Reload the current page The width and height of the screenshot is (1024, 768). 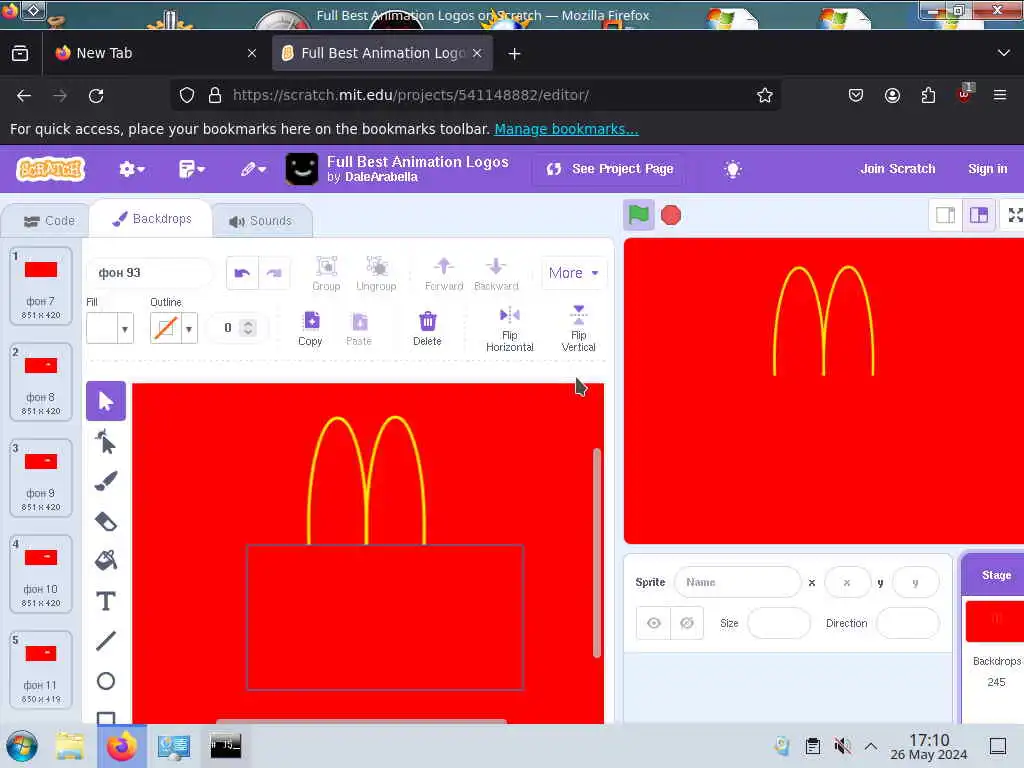pos(96,95)
